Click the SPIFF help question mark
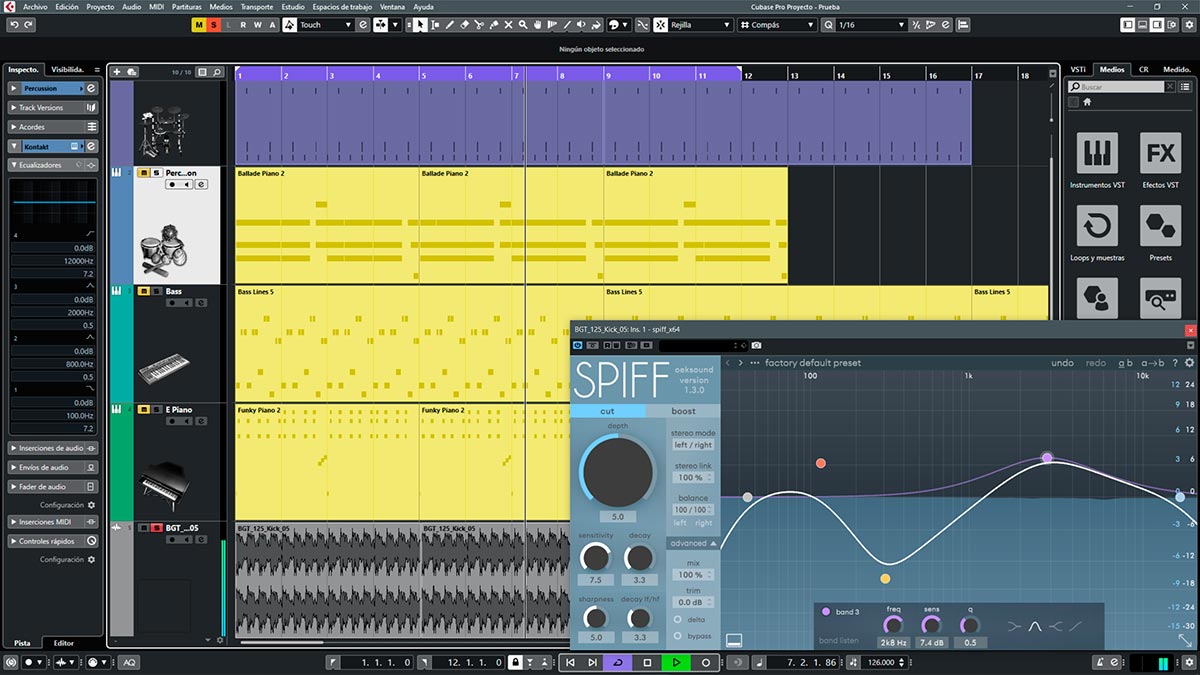1200x675 pixels. point(1175,363)
